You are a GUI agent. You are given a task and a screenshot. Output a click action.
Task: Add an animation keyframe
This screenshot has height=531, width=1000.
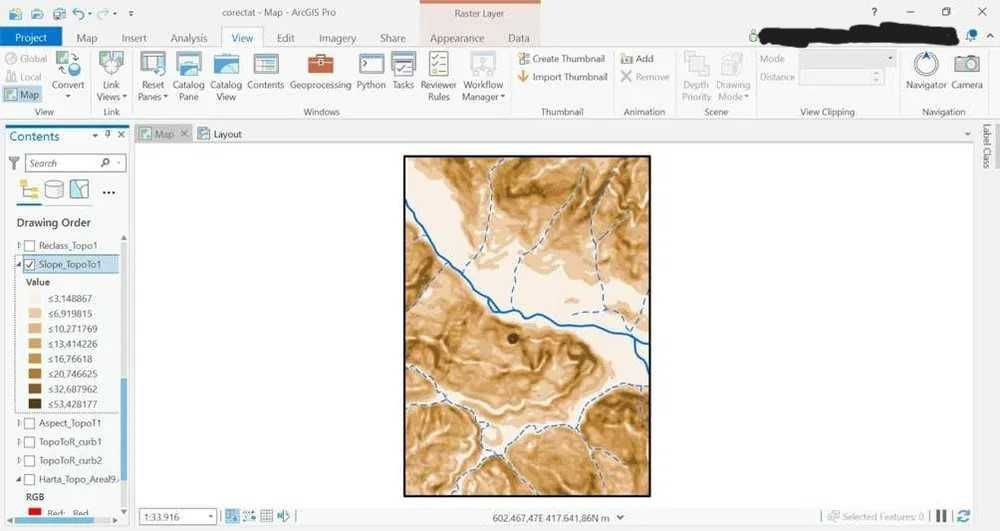coord(637,59)
